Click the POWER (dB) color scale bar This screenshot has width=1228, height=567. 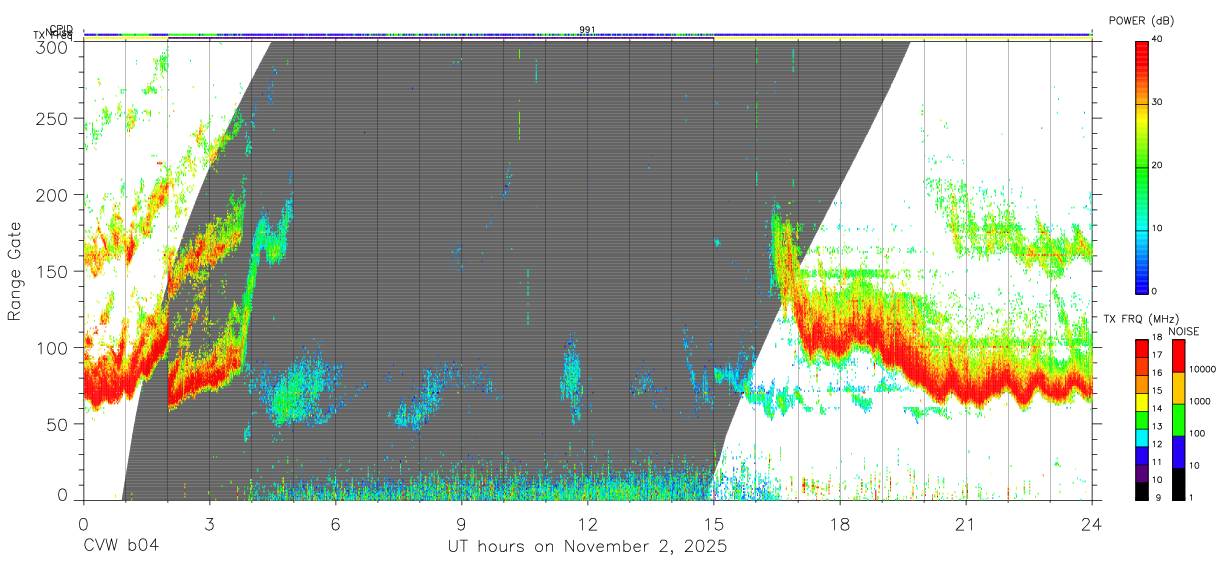(x=1142, y=166)
